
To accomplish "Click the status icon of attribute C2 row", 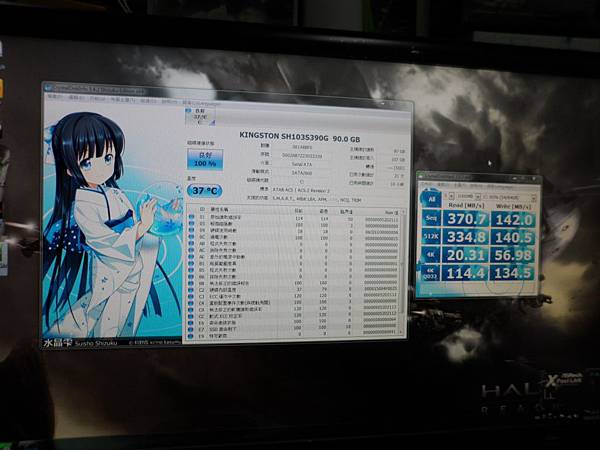I will [191, 290].
